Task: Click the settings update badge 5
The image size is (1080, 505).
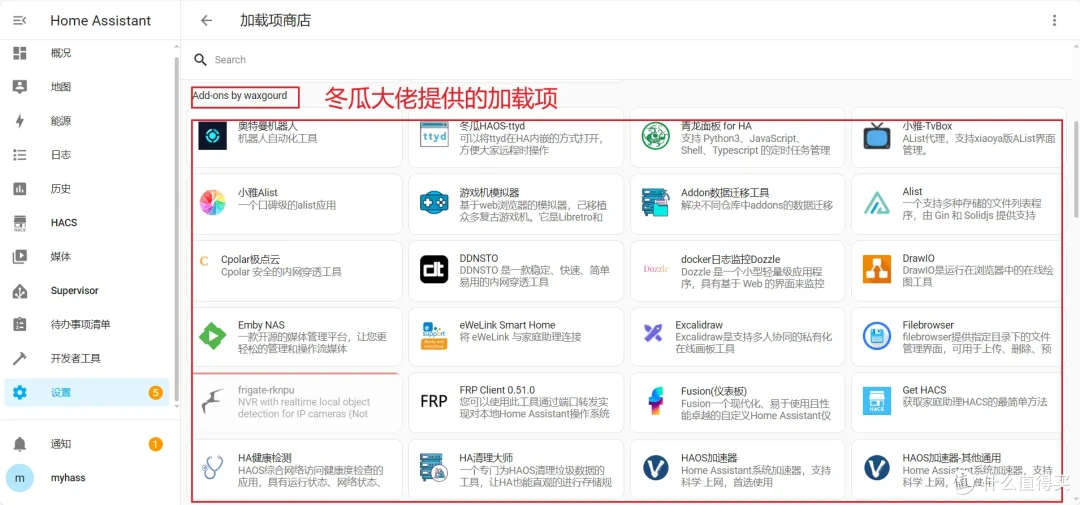Action: (x=156, y=393)
